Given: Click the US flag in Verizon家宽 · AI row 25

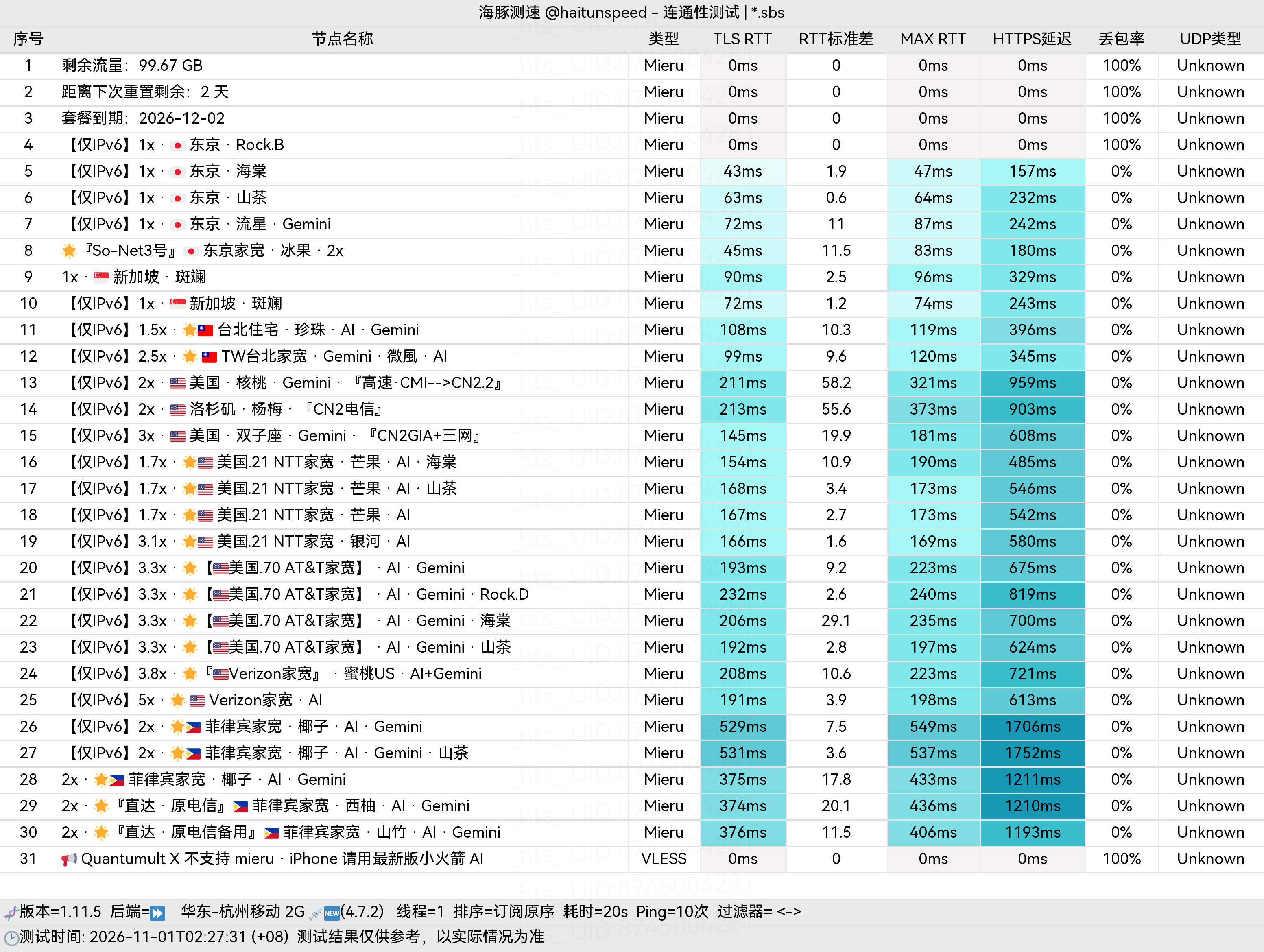Looking at the screenshot, I should pyautogui.click(x=197, y=701).
